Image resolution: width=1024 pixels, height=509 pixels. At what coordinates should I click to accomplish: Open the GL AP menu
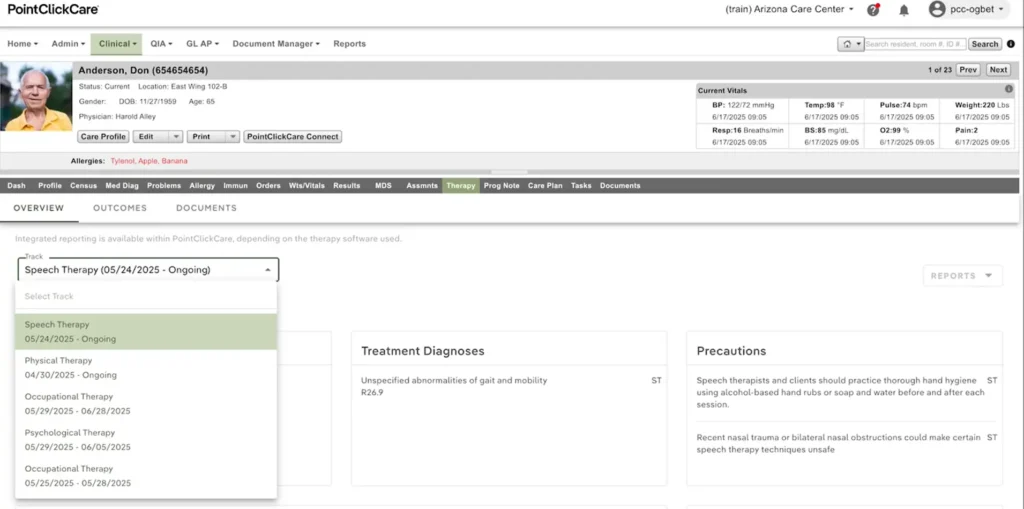[202, 44]
